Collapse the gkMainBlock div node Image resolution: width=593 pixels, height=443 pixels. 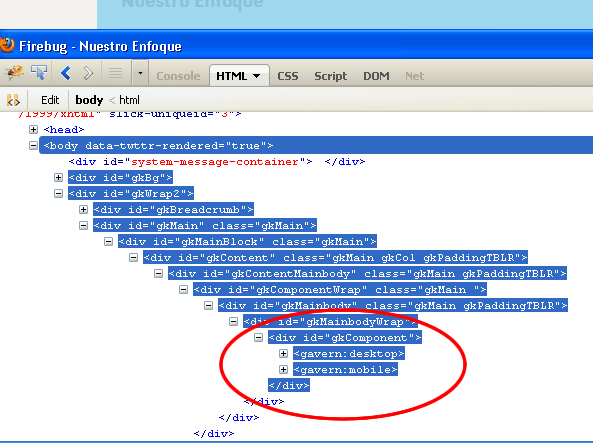click(109, 241)
